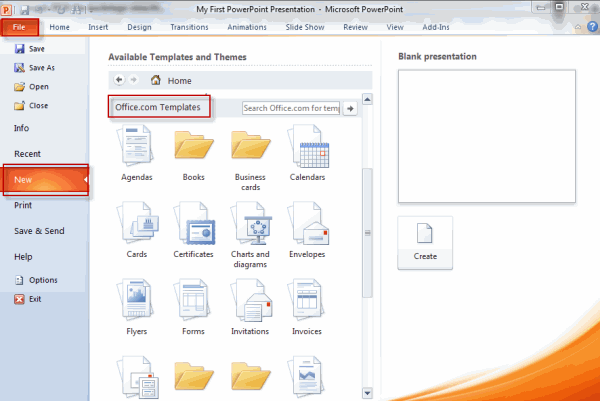The width and height of the screenshot is (600, 401).
Task: Click the Blank presentation preview thumbnail
Action: click(487, 136)
